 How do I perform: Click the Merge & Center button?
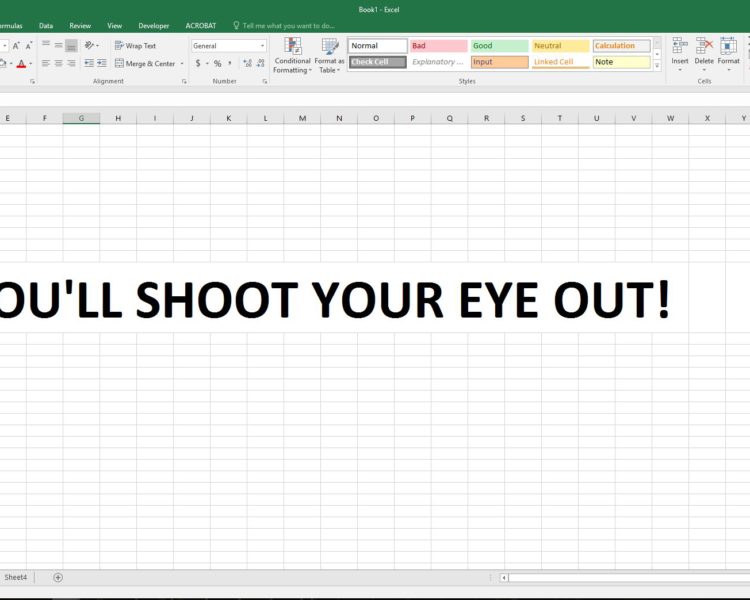[x=145, y=63]
